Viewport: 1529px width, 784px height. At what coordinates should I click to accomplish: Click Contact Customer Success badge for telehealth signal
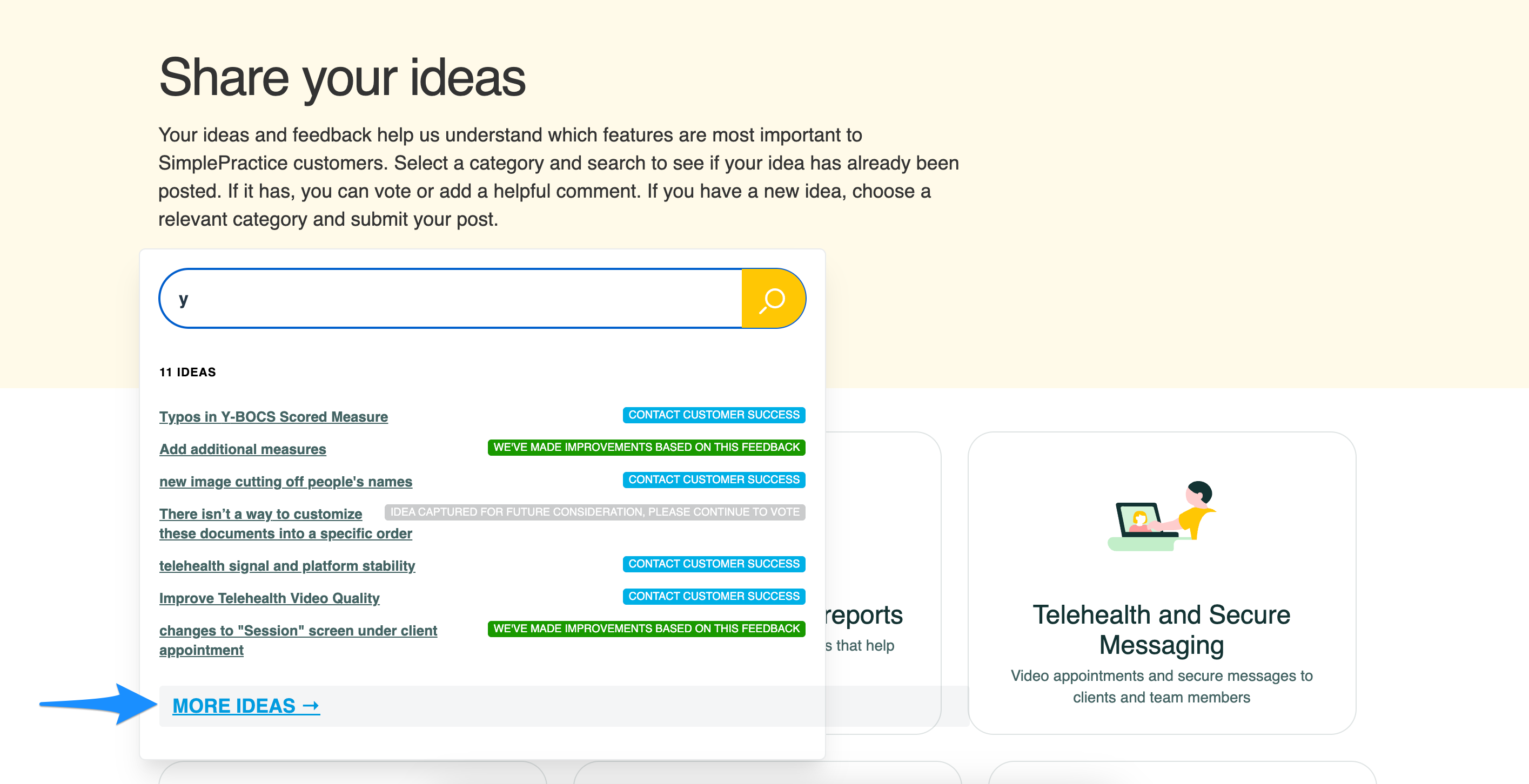click(714, 563)
